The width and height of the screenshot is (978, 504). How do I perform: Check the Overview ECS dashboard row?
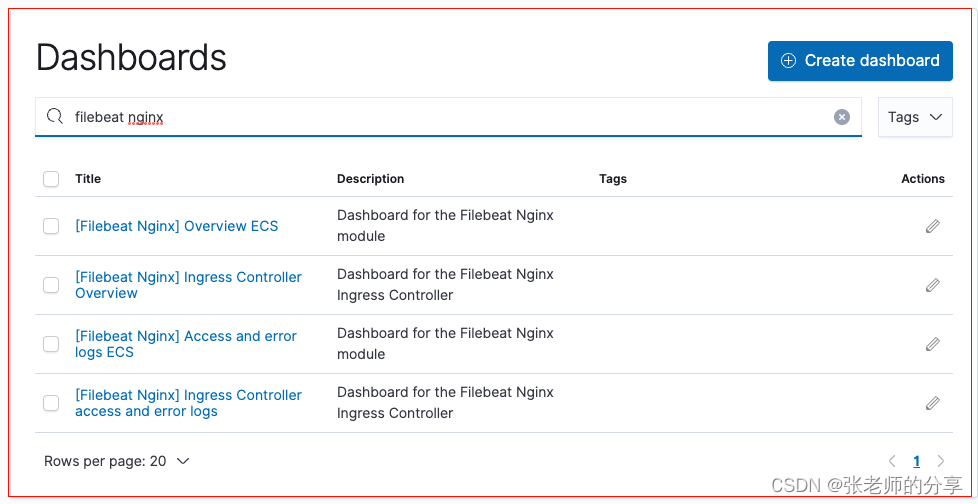51,226
